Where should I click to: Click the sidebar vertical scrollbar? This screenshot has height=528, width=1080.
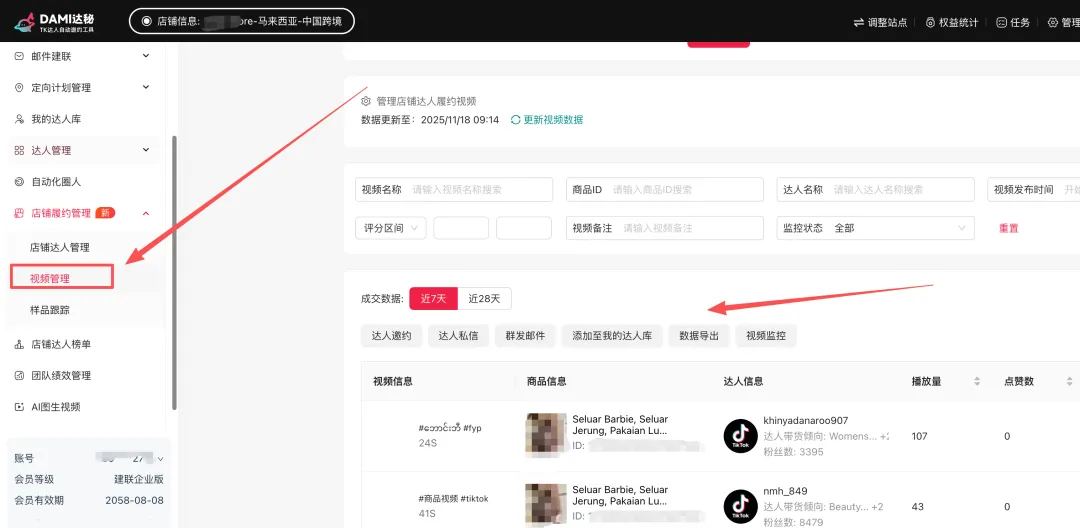pos(174,272)
